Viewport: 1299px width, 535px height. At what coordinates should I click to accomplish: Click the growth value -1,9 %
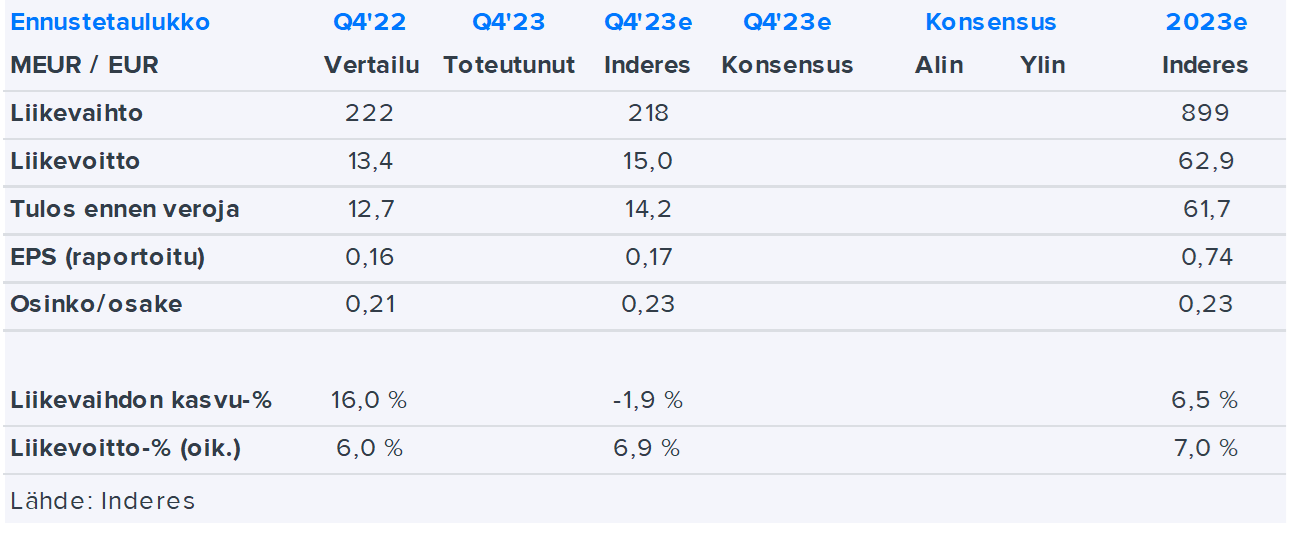pyautogui.click(x=648, y=401)
